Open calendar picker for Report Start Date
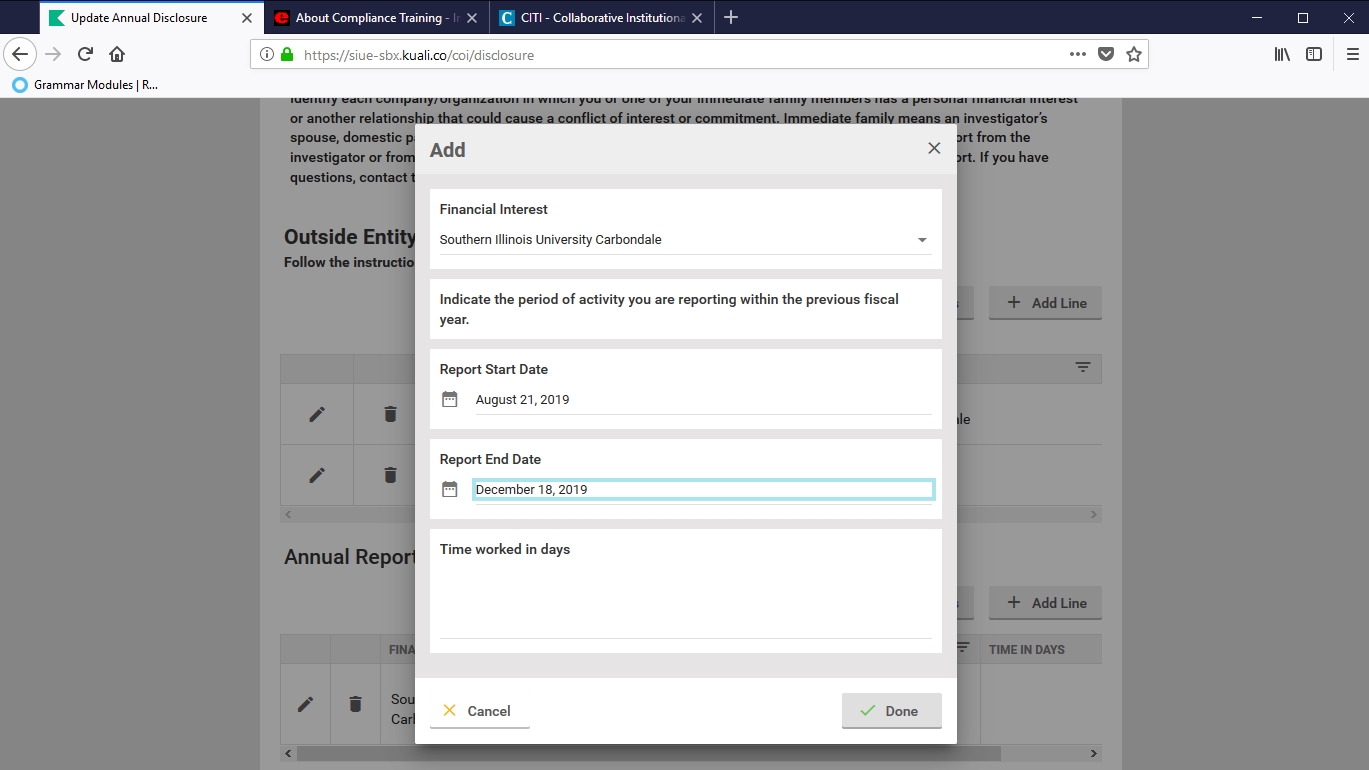The height and width of the screenshot is (770, 1369). pos(450,399)
